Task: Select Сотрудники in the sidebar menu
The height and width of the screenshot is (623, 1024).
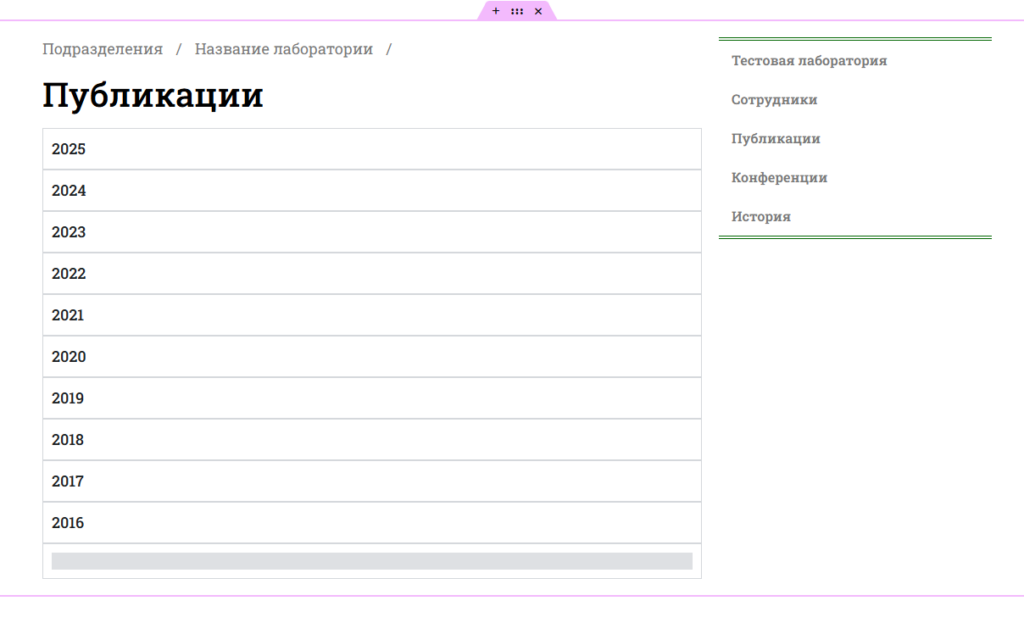Action: tap(774, 100)
